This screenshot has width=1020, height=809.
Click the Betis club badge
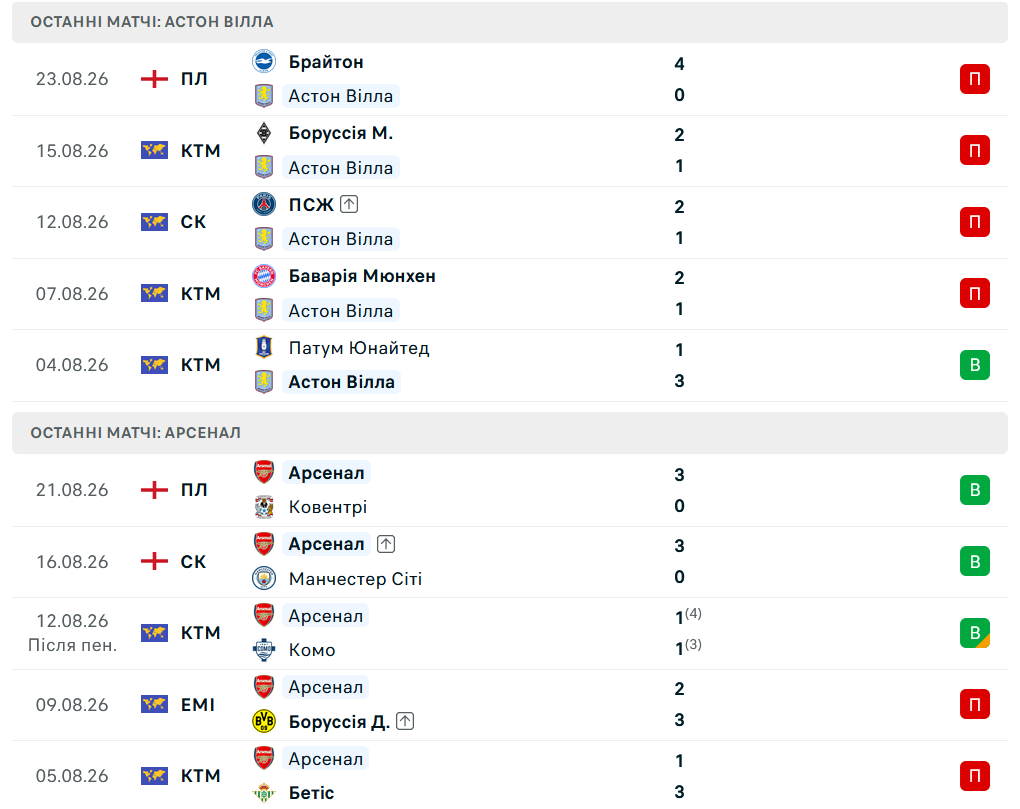click(263, 792)
